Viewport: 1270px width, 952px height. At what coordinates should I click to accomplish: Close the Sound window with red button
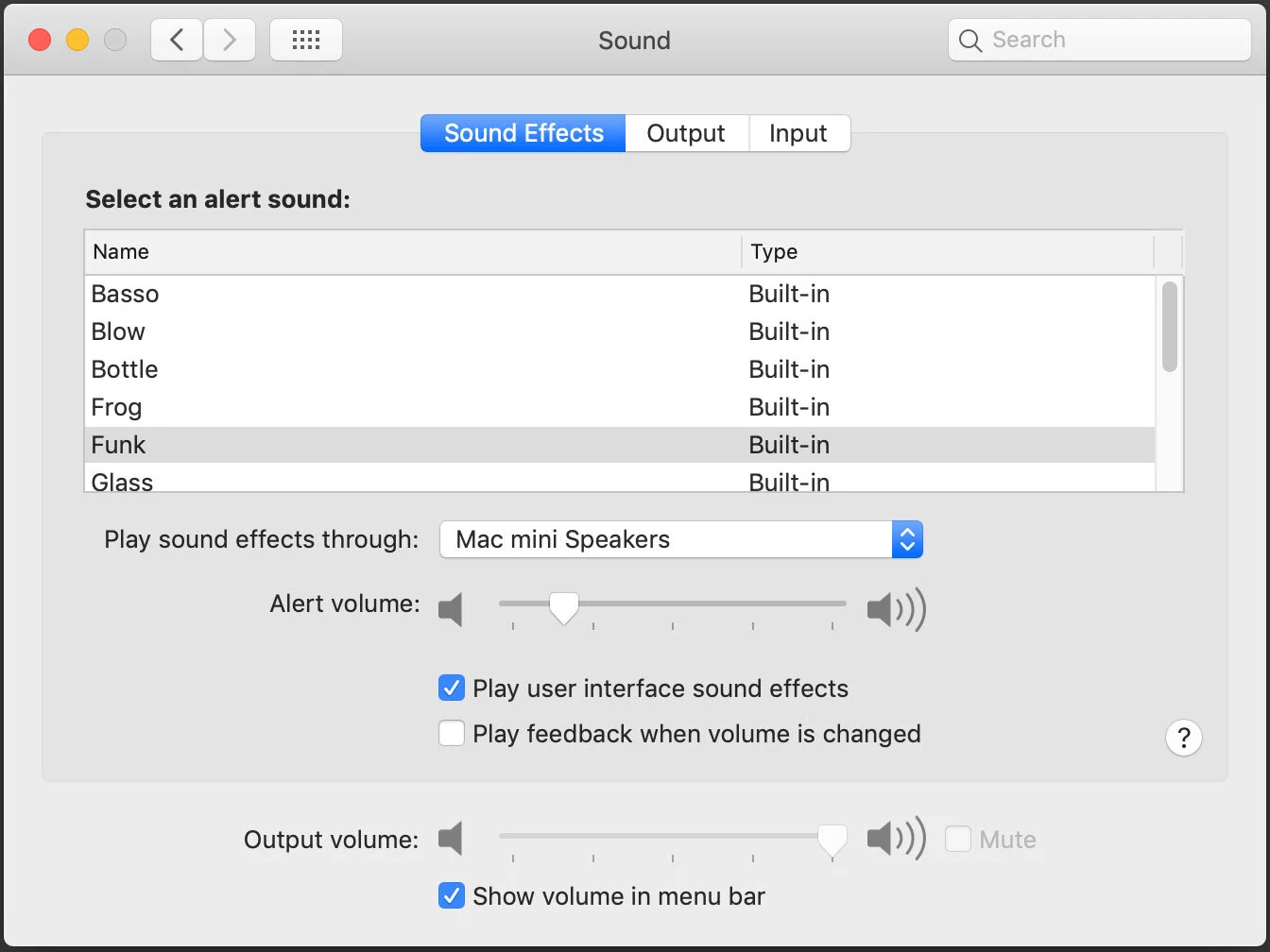[40, 40]
